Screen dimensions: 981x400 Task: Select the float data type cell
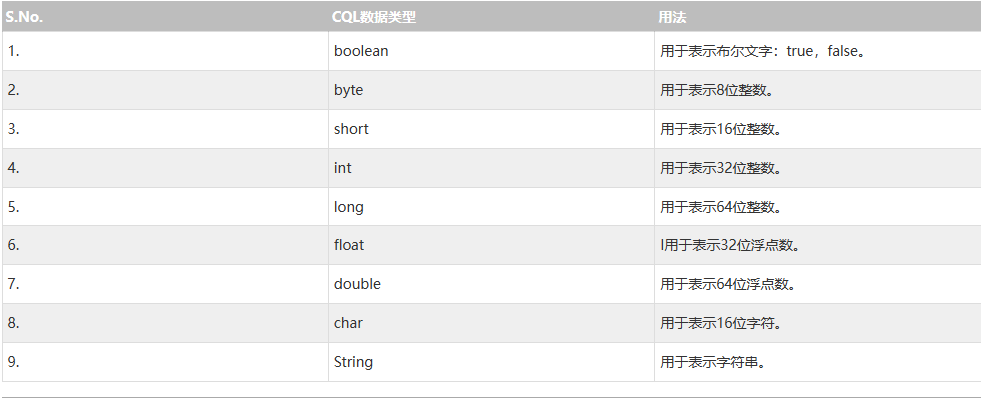tap(349, 245)
